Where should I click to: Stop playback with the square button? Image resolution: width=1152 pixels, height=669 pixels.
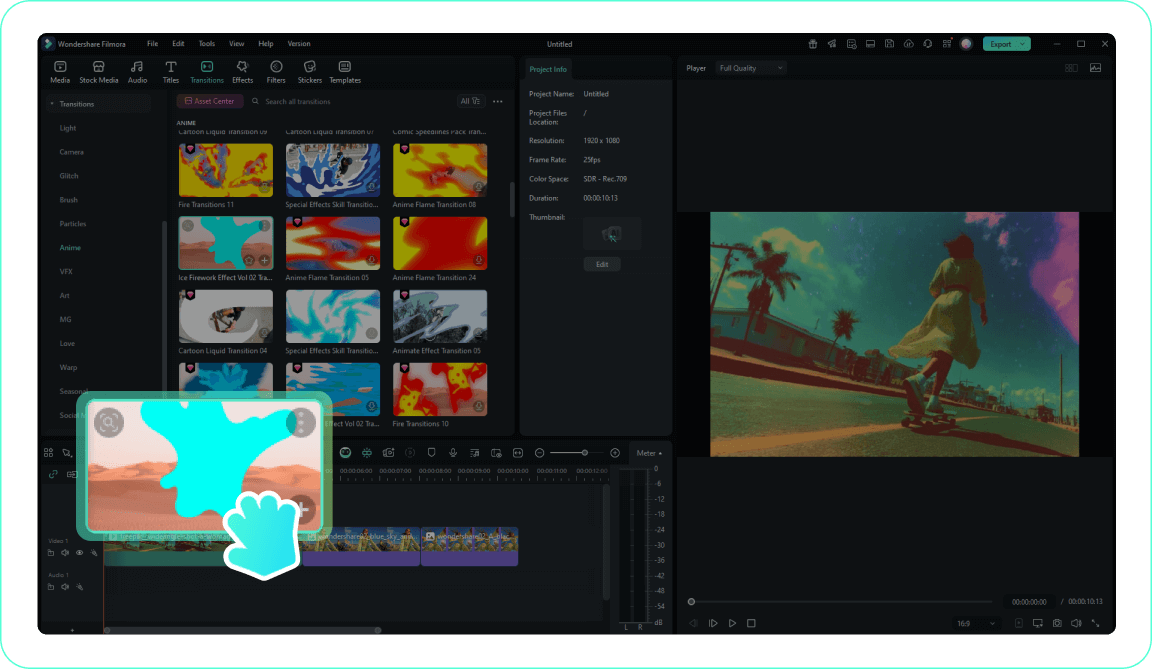pos(751,623)
